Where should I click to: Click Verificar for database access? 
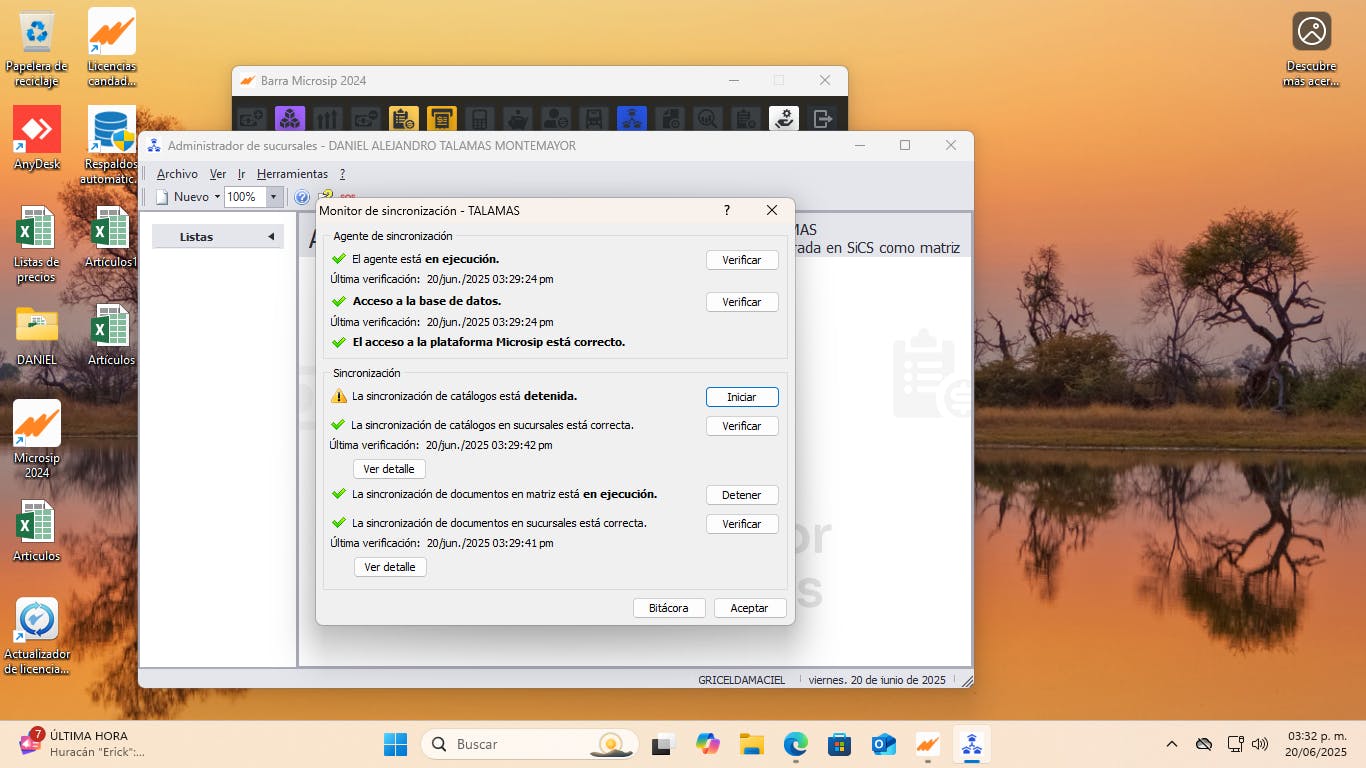click(x=742, y=302)
